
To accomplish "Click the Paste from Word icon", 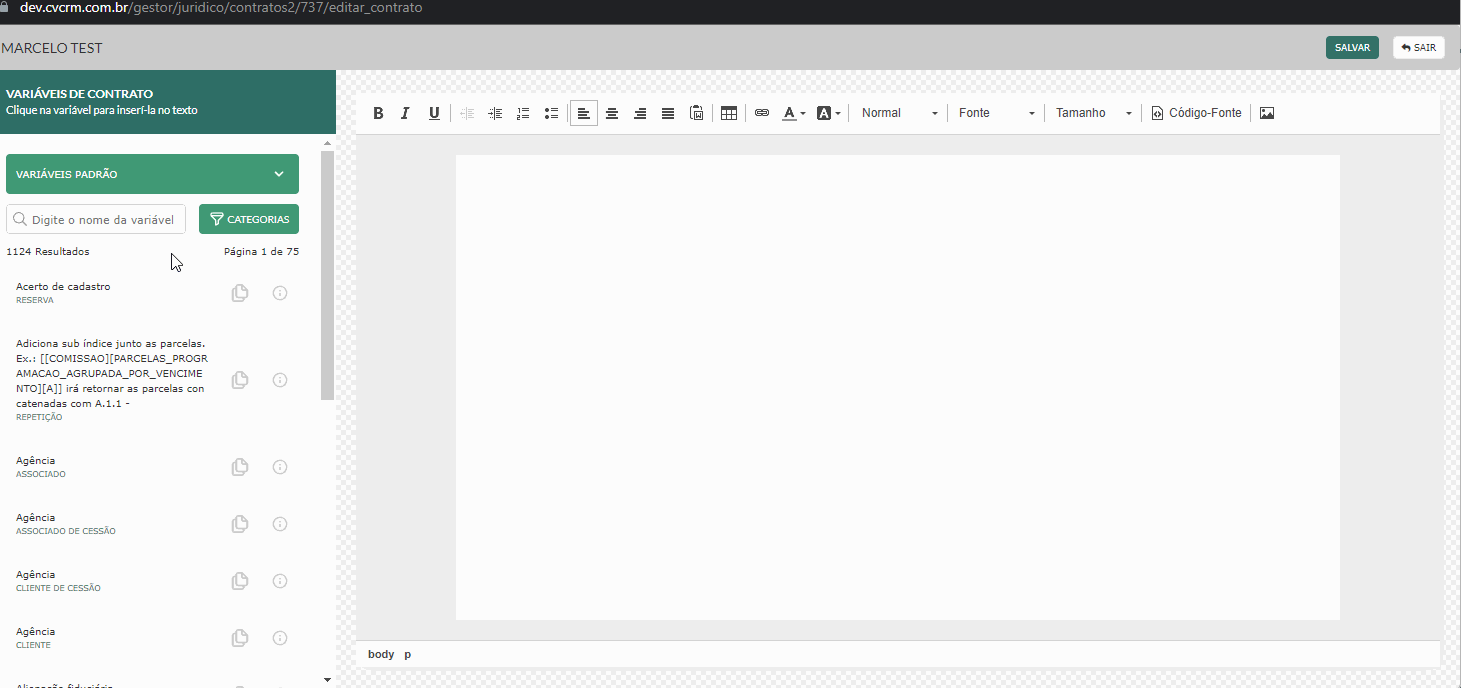I will point(697,113).
